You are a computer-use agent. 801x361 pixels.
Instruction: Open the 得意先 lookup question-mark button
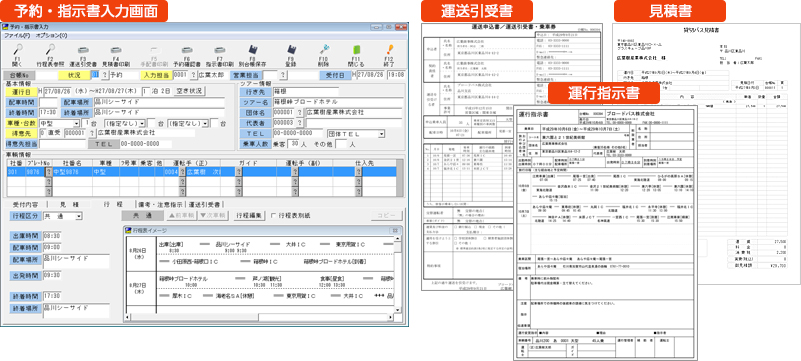(92, 133)
